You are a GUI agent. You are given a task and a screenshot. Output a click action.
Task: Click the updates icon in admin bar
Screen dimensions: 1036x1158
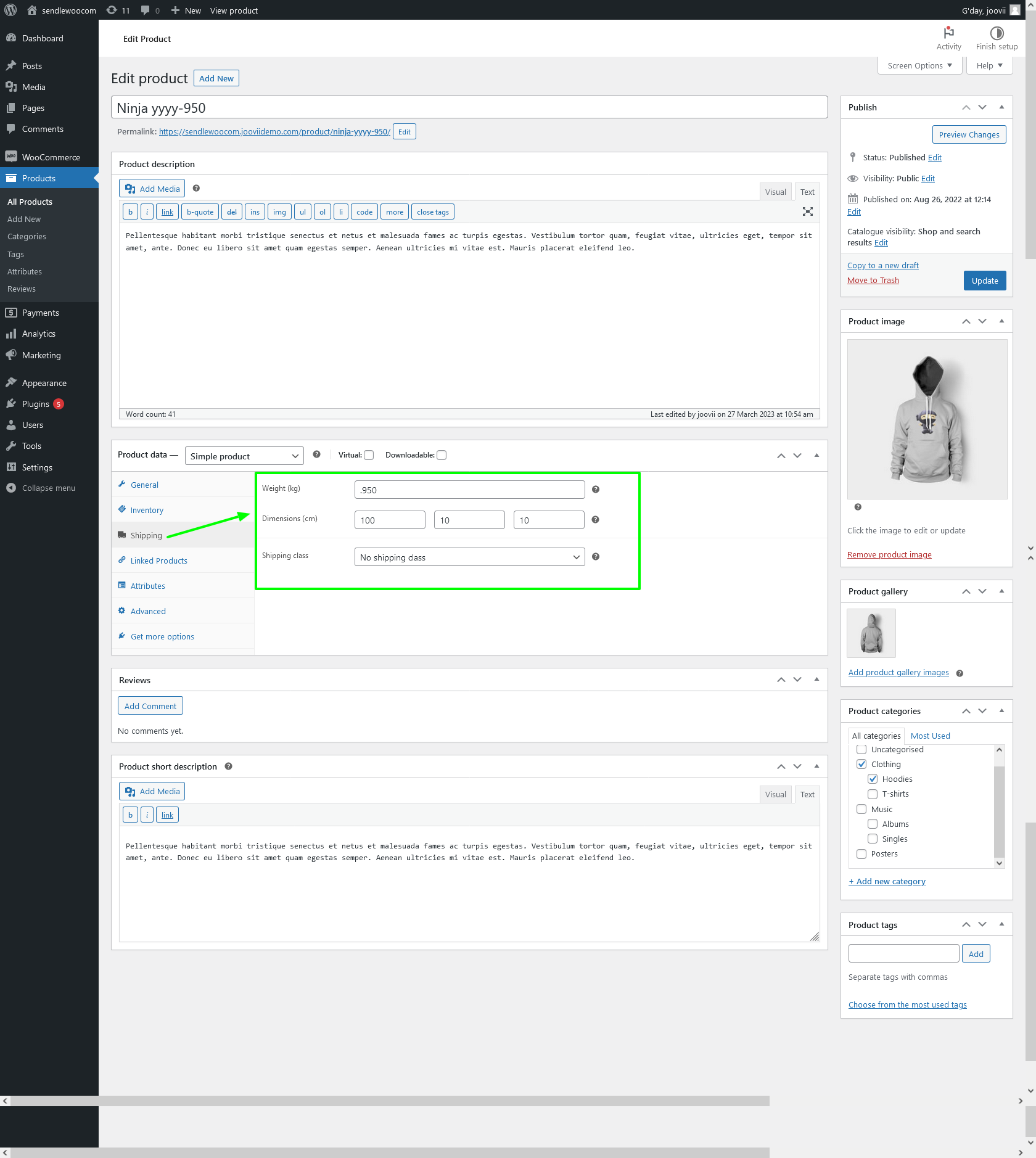coord(112,10)
